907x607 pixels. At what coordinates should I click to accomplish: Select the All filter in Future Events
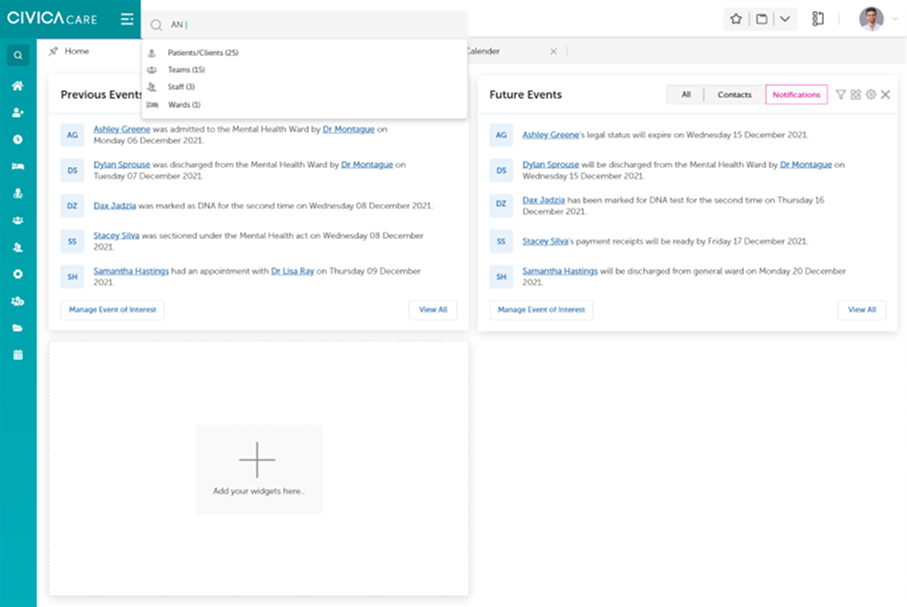686,94
